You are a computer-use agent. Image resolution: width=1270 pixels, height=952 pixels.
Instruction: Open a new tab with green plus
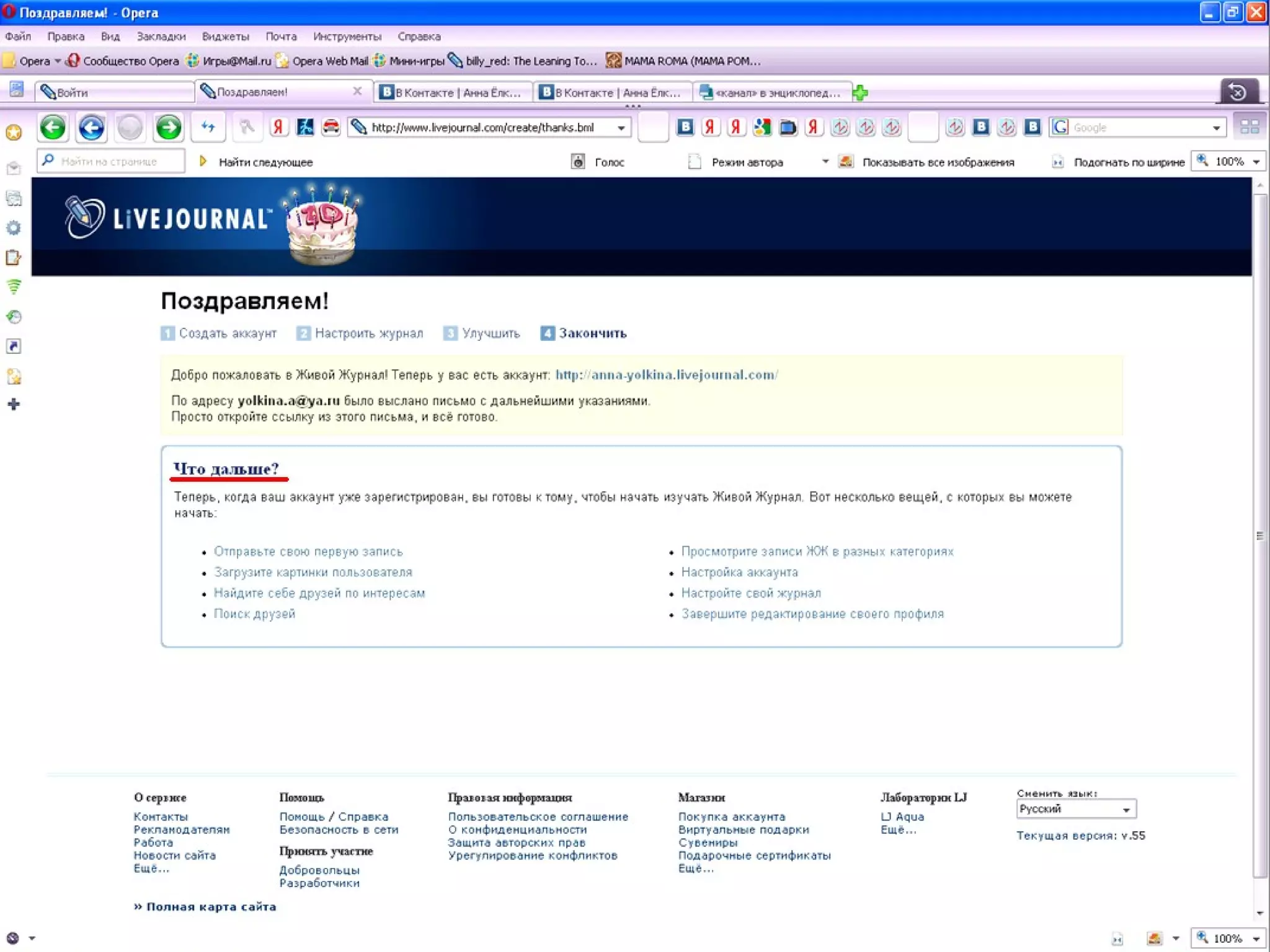(x=860, y=93)
